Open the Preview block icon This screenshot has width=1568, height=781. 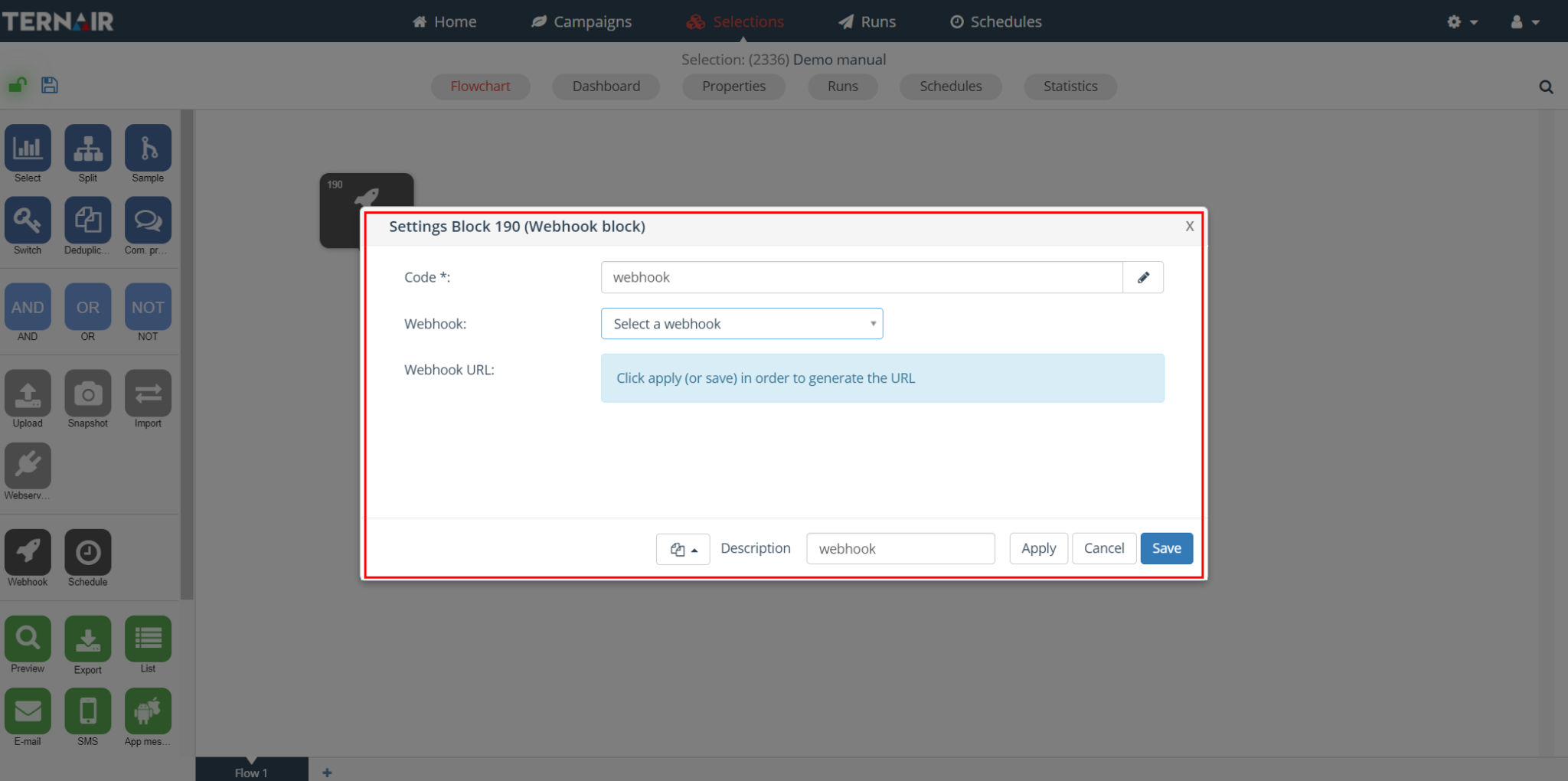click(x=28, y=639)
